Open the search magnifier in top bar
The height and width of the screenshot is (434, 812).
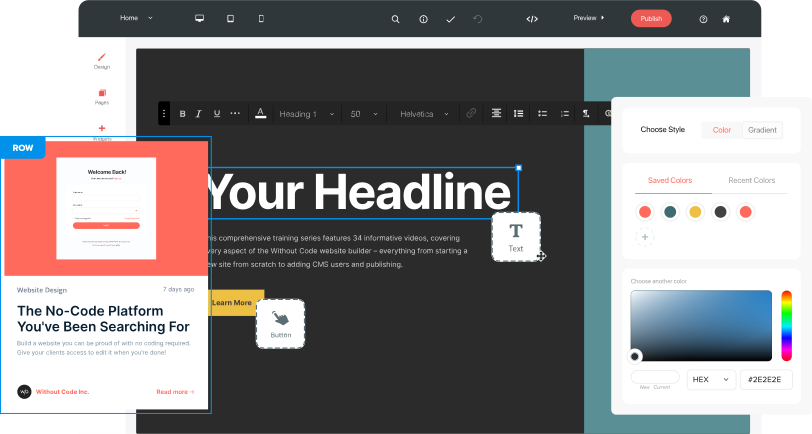395,19
